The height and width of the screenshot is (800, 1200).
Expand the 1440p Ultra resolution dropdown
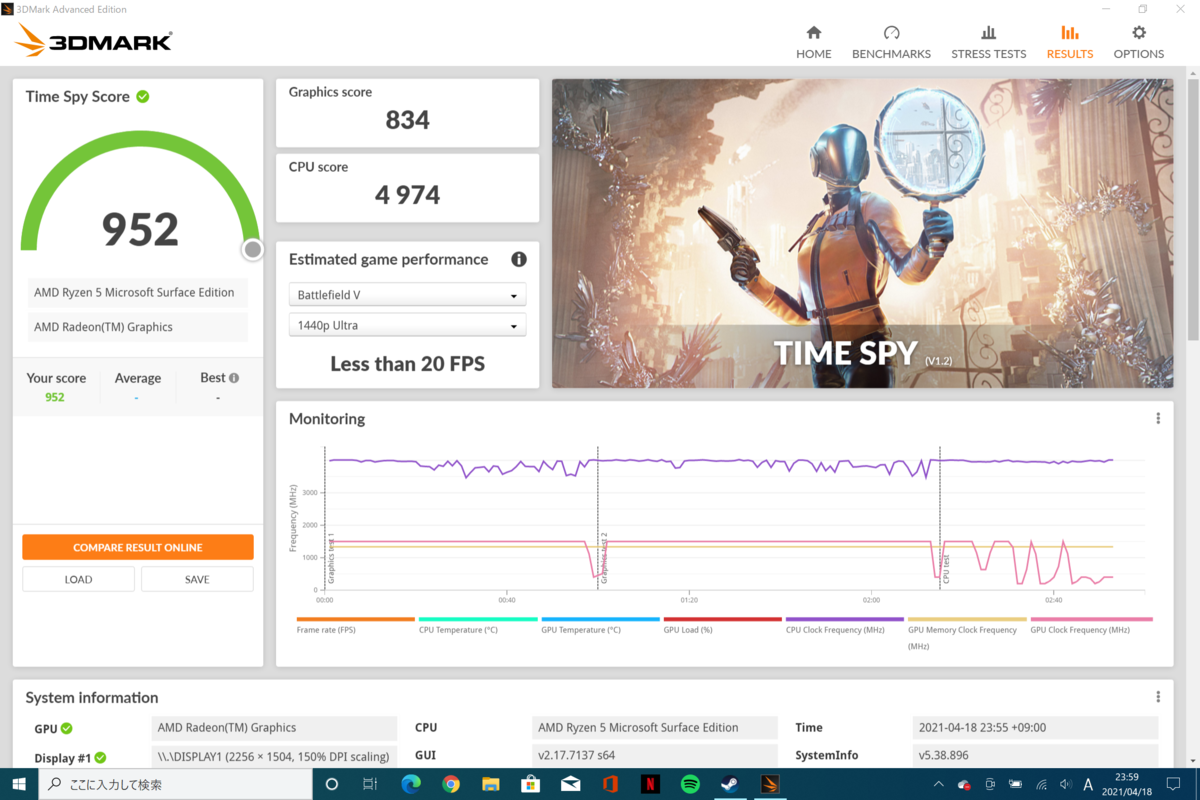pyautogui.click(x=407, y=325)
